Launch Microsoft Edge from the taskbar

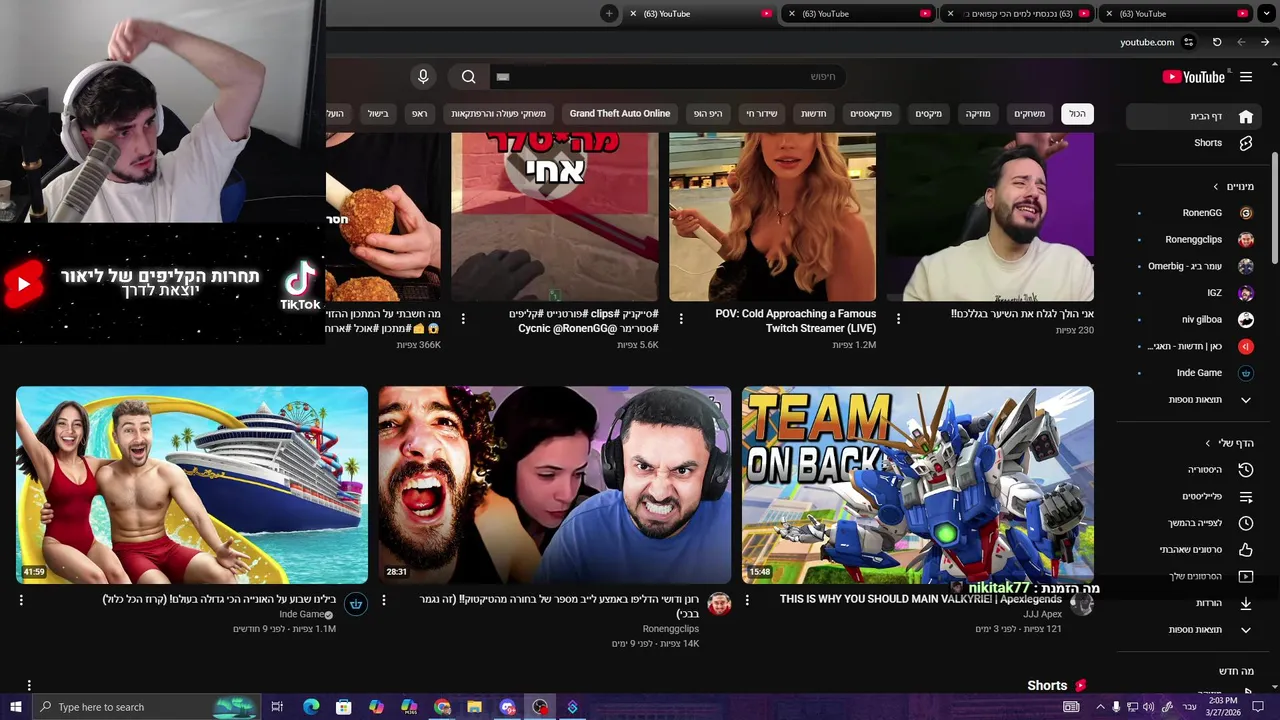311,707
